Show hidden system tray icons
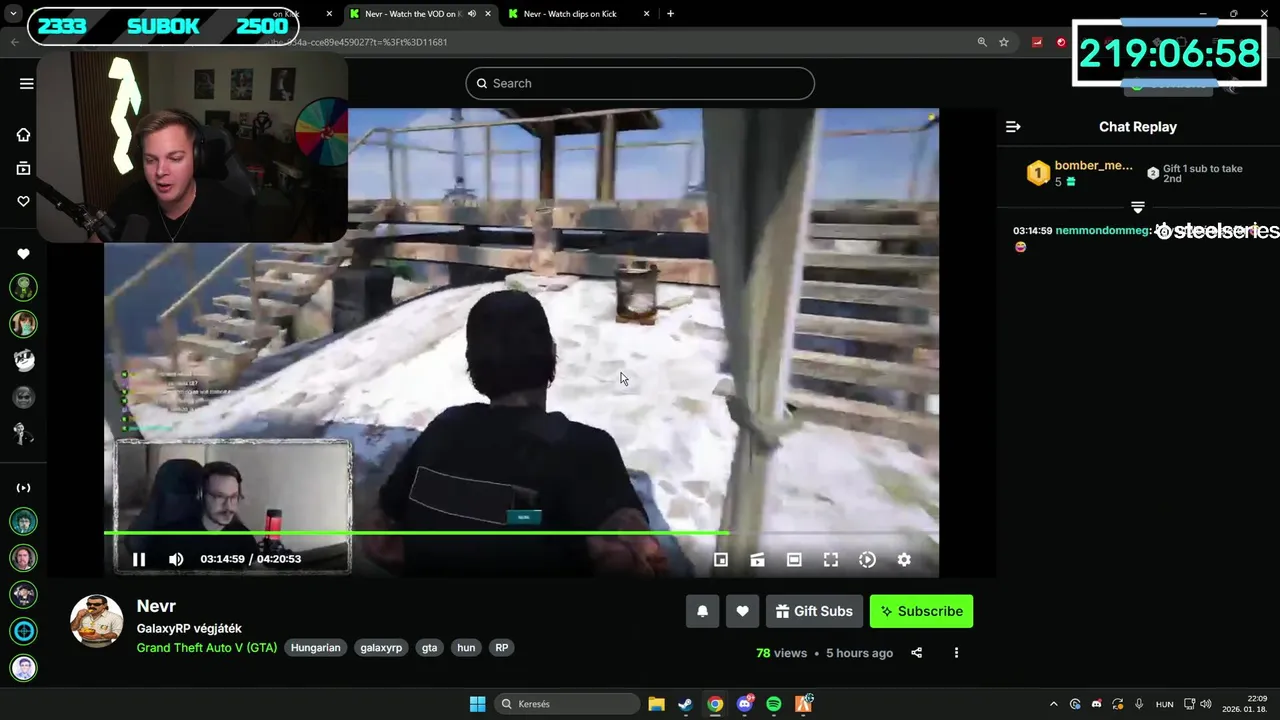This screenshot has height=720, width=1280. click(x=1053, y=704)
